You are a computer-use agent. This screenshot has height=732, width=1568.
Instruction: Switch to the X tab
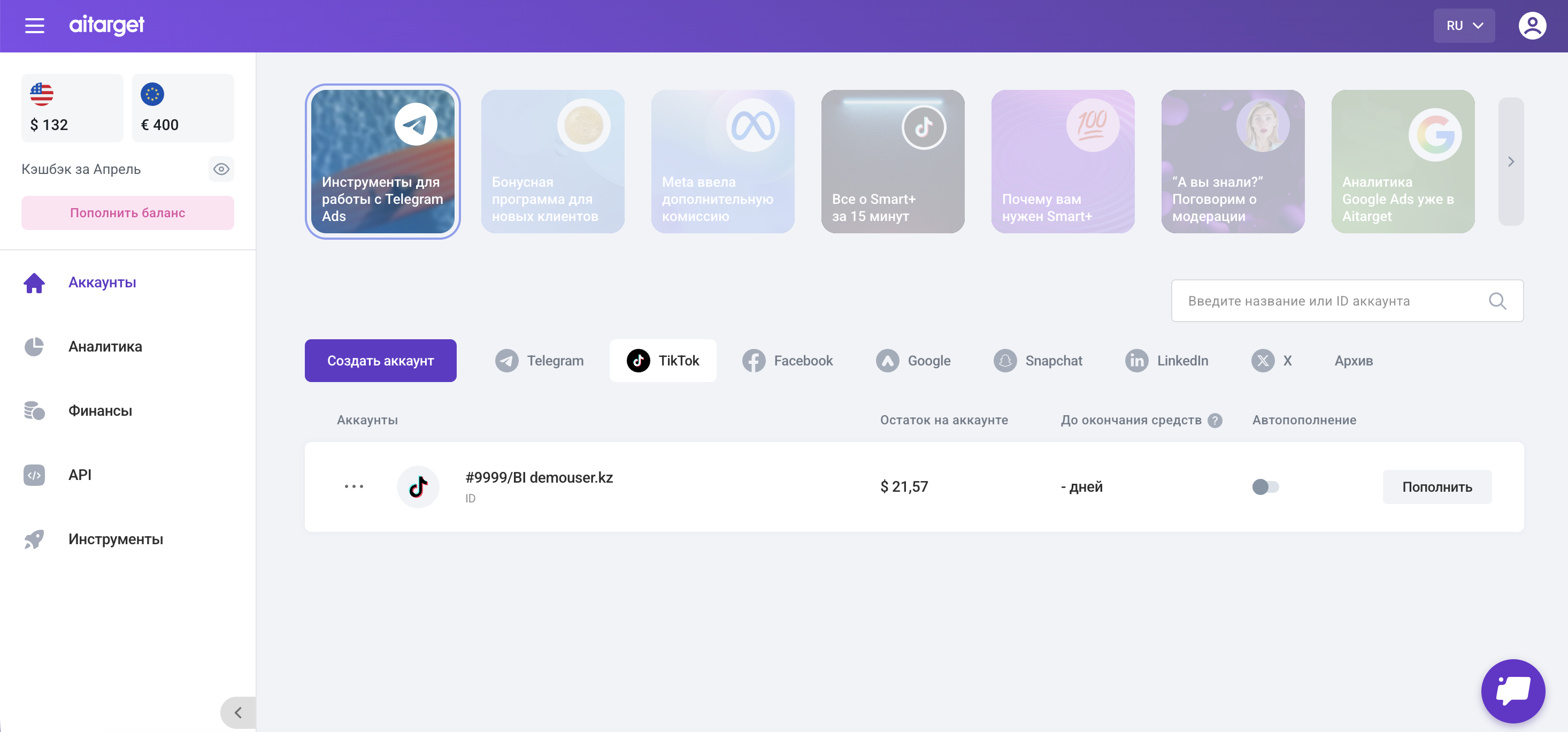click(1272, 361)
